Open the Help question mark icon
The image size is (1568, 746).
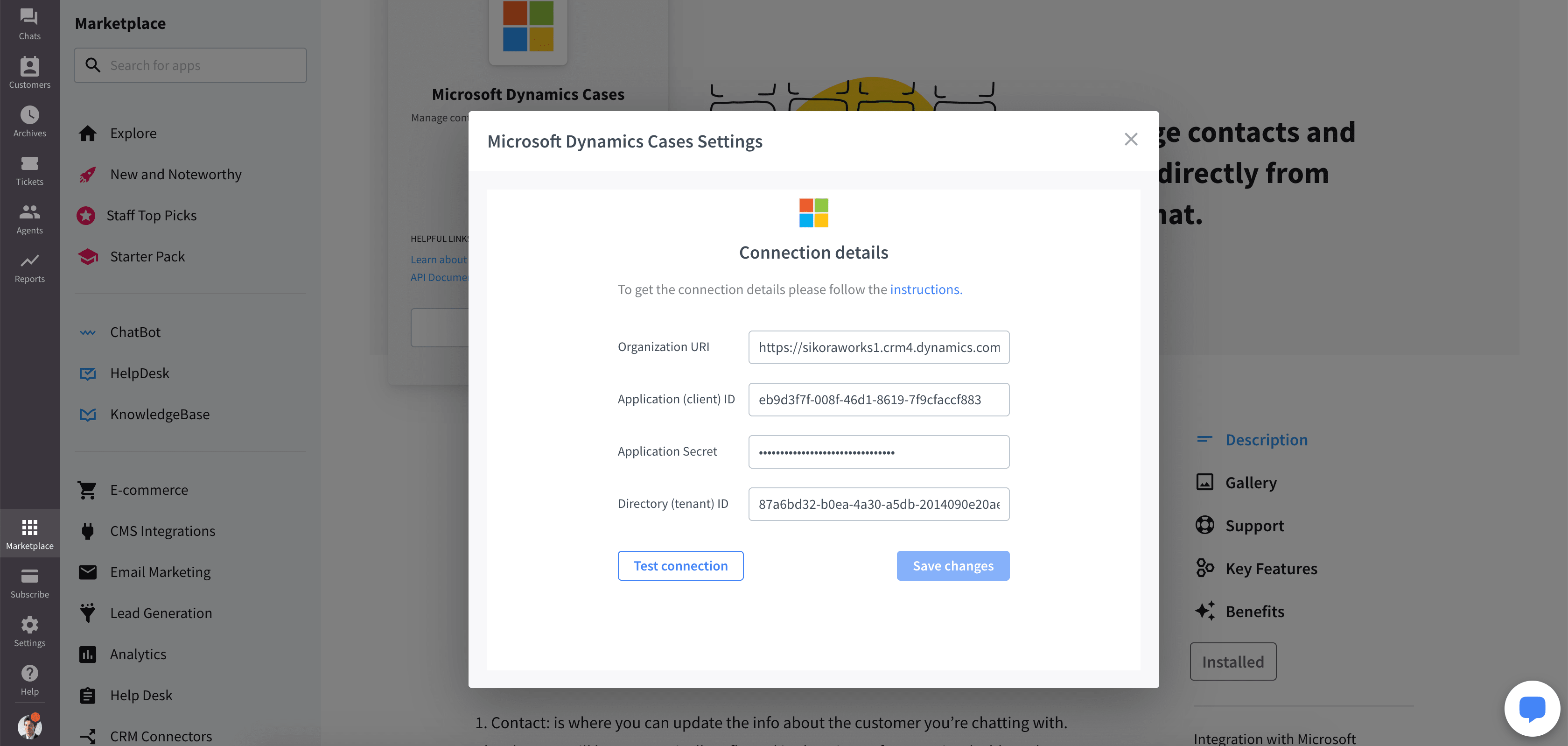coord(29,674)
